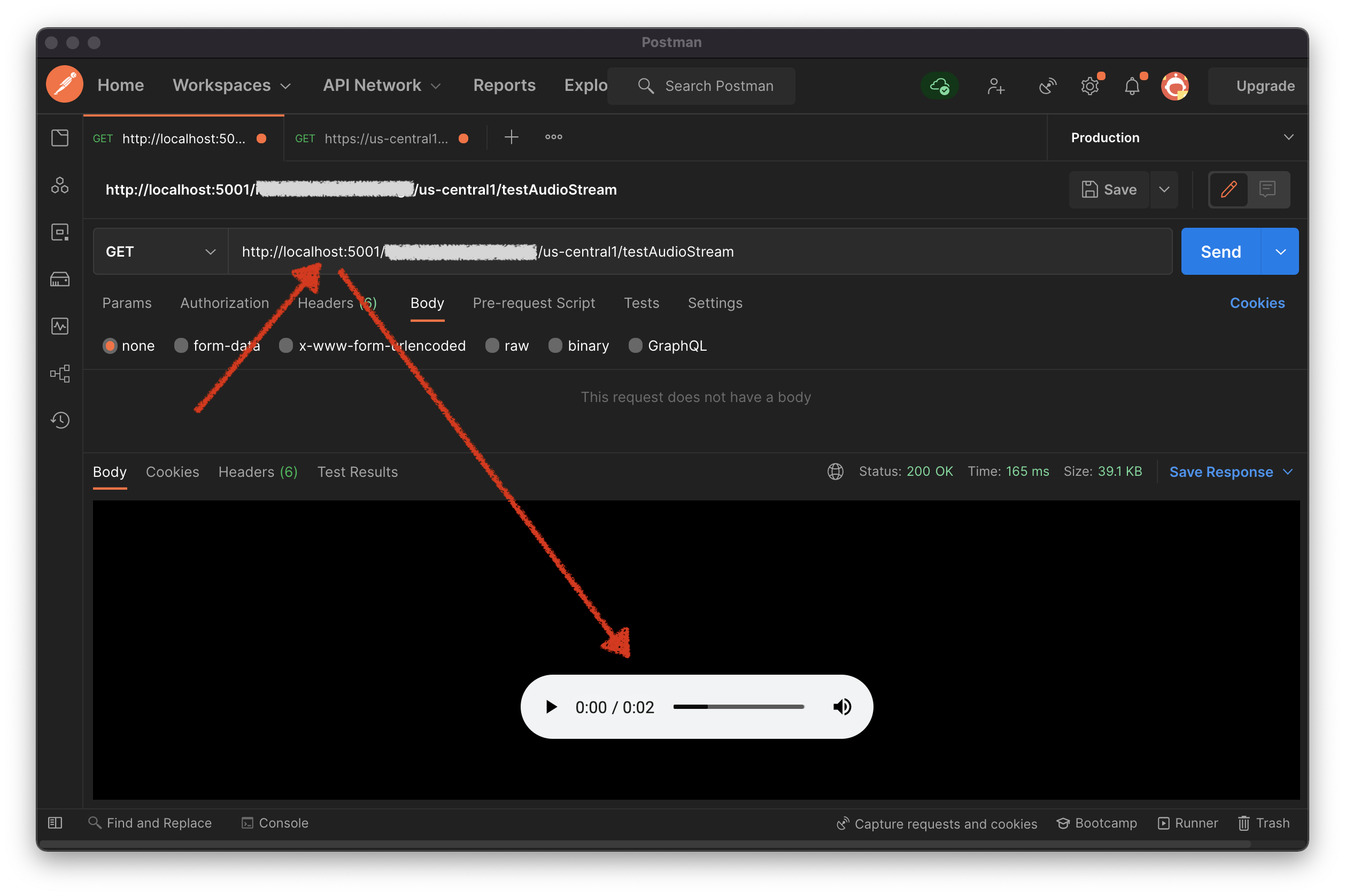Open Reports in the top nav
This screenshot has height=896, width=1345.
504,86
